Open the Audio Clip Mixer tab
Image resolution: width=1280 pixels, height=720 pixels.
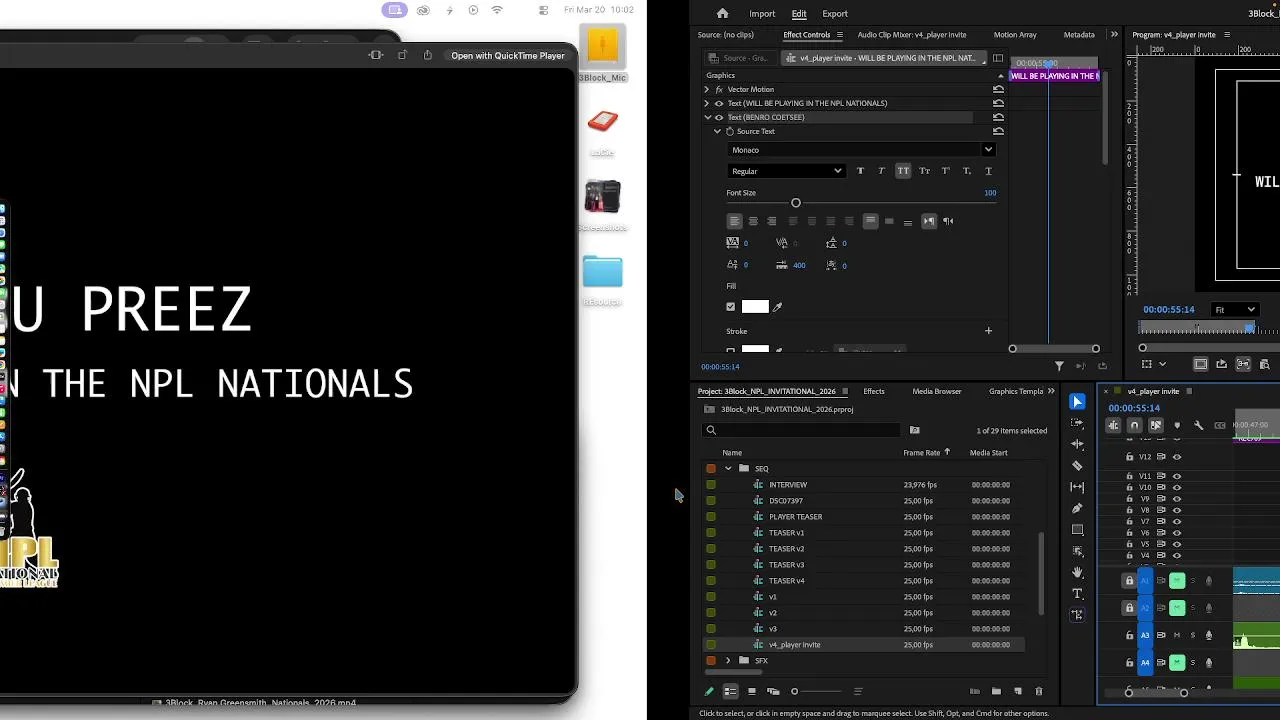point(912,35)
